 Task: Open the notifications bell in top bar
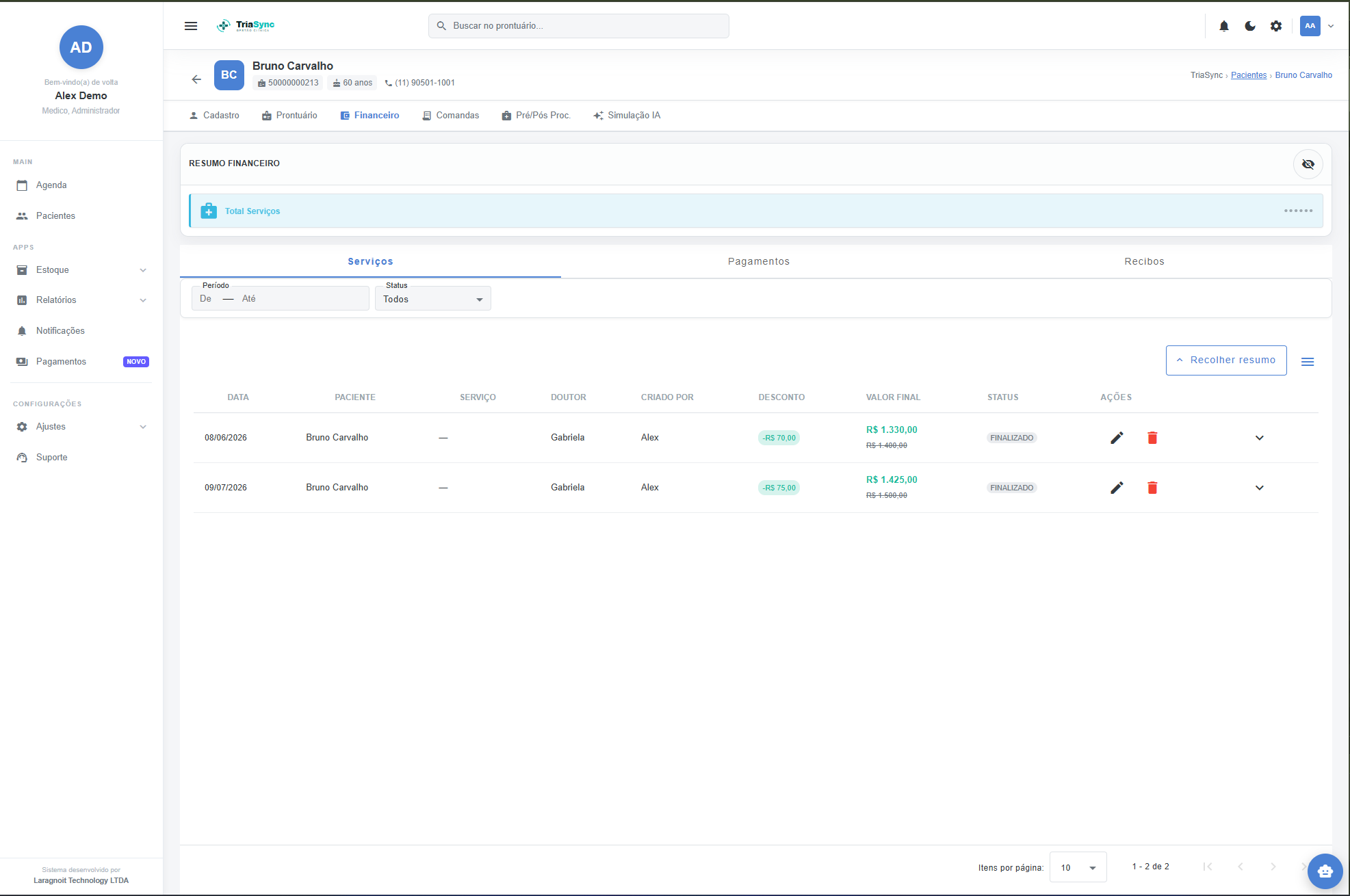click(1224, 26)
